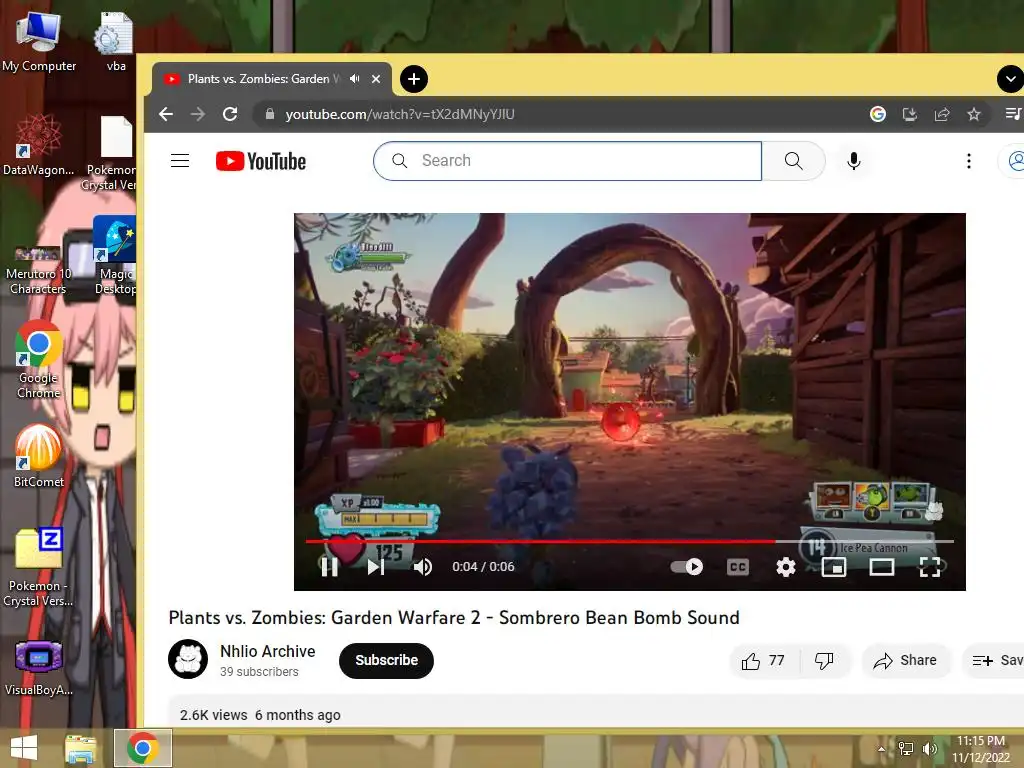The height and width of the screenshot is (768, 1024).
Task: Expand the tab search dropdown arrow
Action: point(1010,79)
